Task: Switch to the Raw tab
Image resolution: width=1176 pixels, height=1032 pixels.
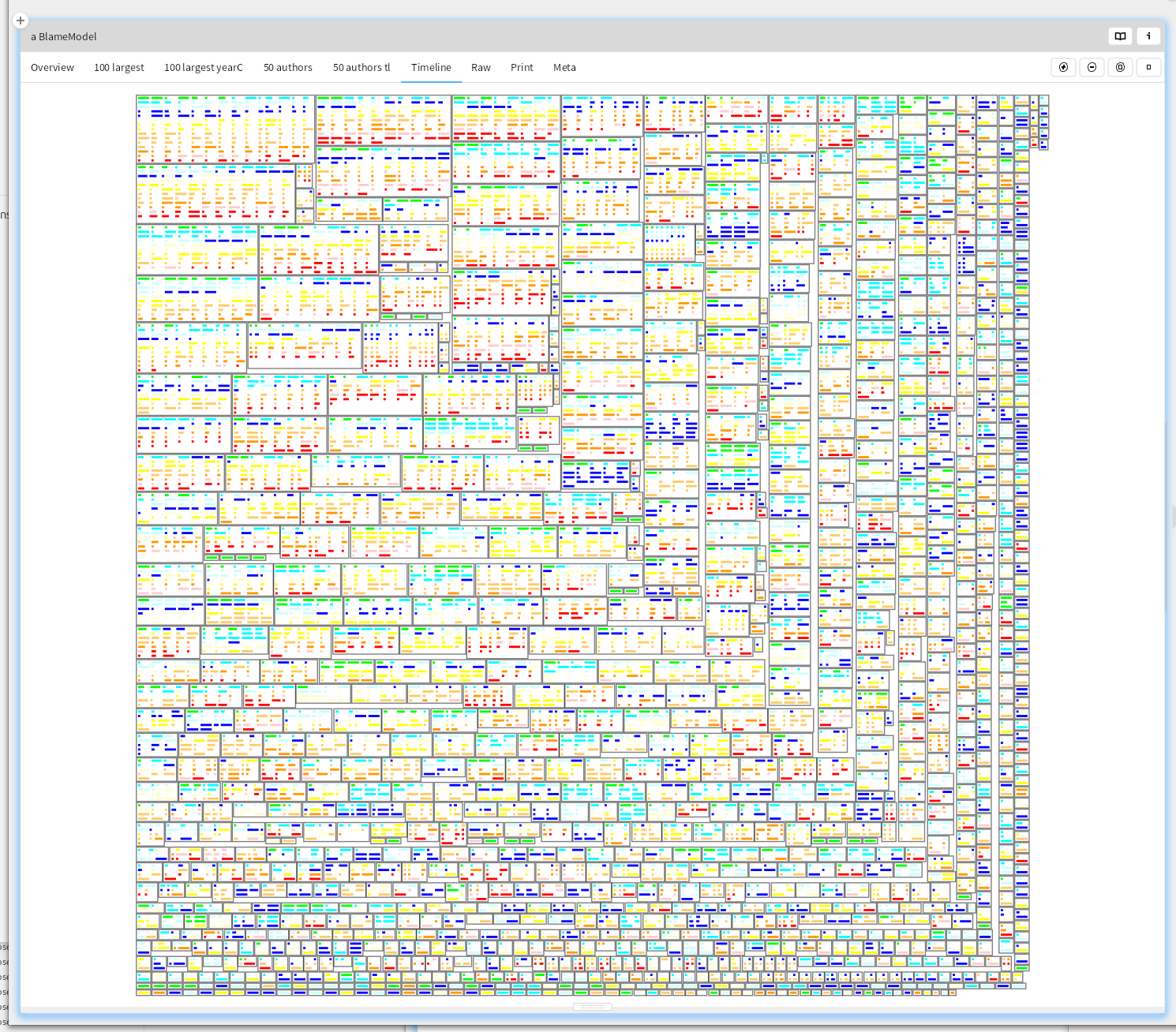Action: pyautogui.click(x=481, y=68)
